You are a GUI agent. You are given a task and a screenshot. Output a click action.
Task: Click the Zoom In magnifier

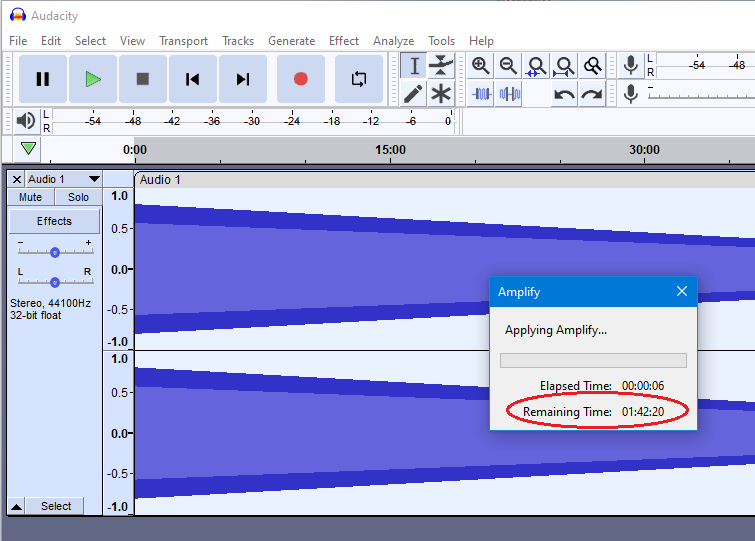[481, 65]
